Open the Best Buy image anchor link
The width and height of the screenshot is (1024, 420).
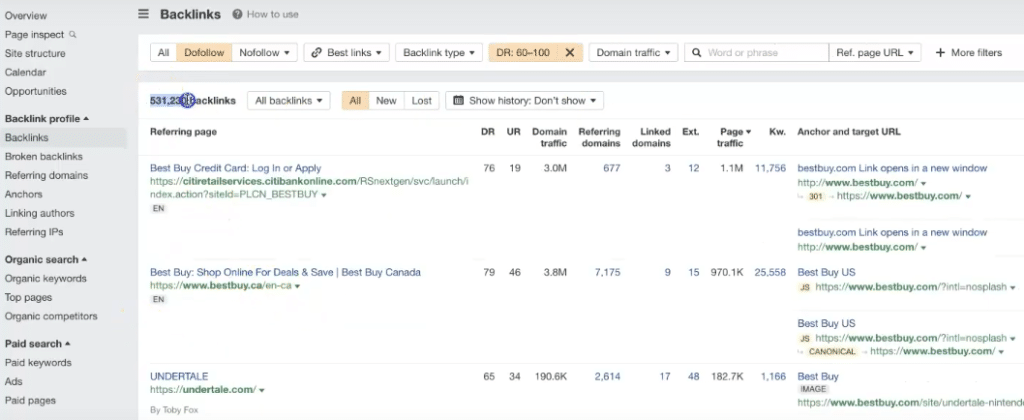coord(818,377)
